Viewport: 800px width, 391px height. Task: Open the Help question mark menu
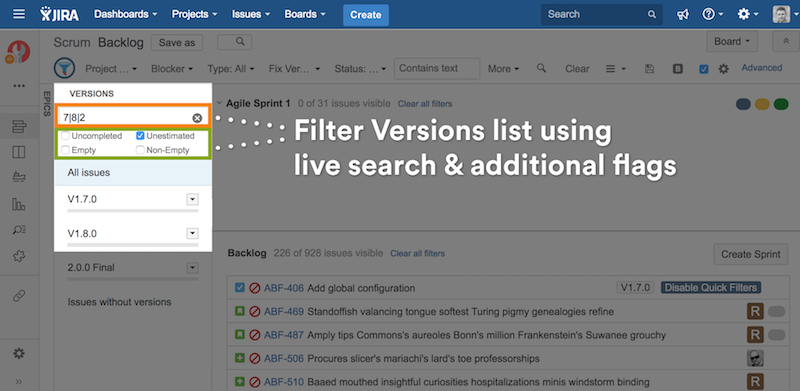click(713, 14)
